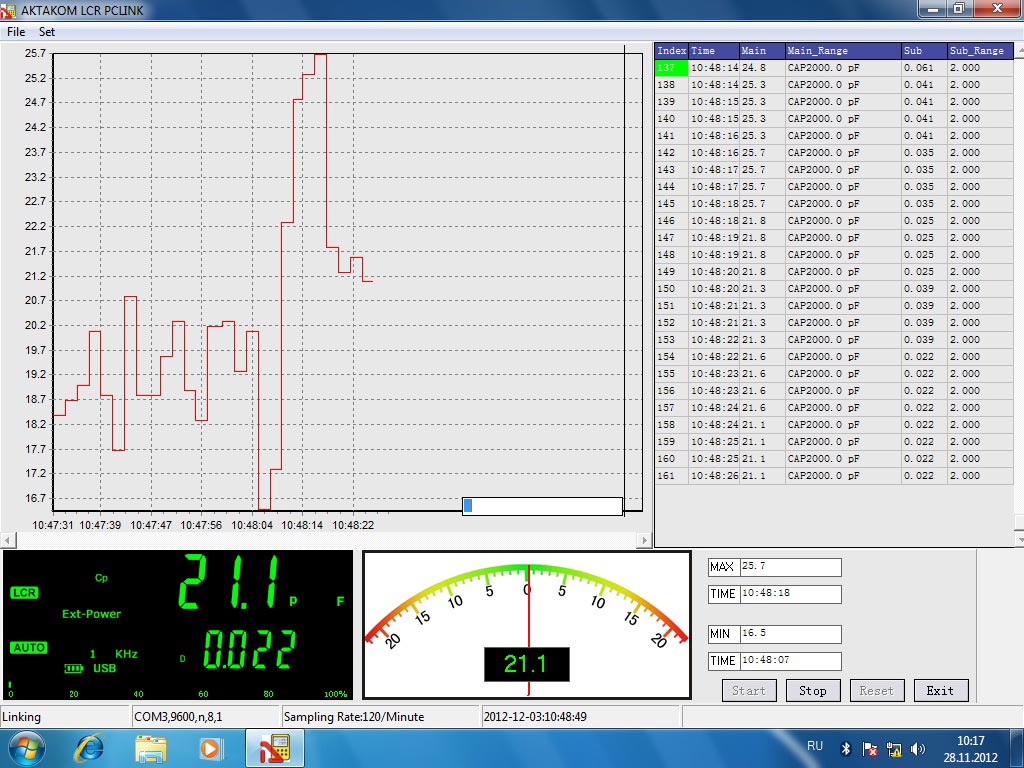
Task: Click the Cp mode label on display
Action: pyautogui.click(x=101, y=577)
